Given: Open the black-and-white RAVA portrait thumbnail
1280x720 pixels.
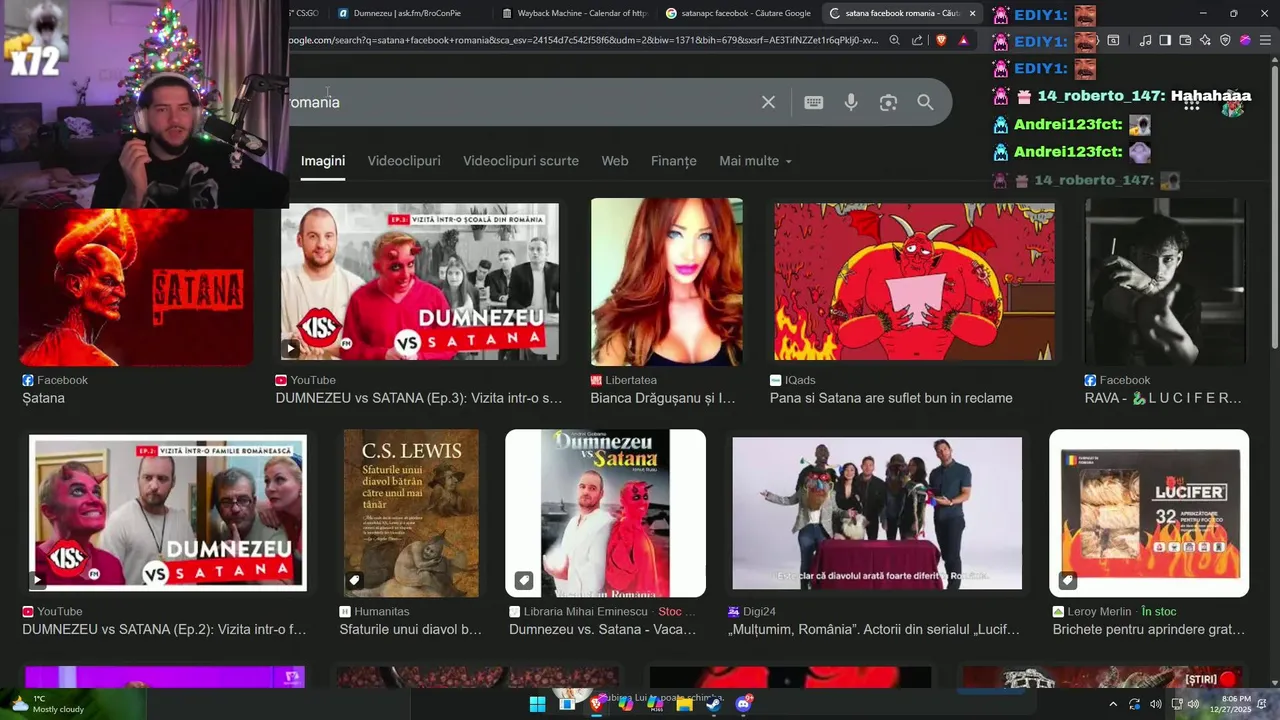Looking at the screenshot, I should pos(1166,282).
